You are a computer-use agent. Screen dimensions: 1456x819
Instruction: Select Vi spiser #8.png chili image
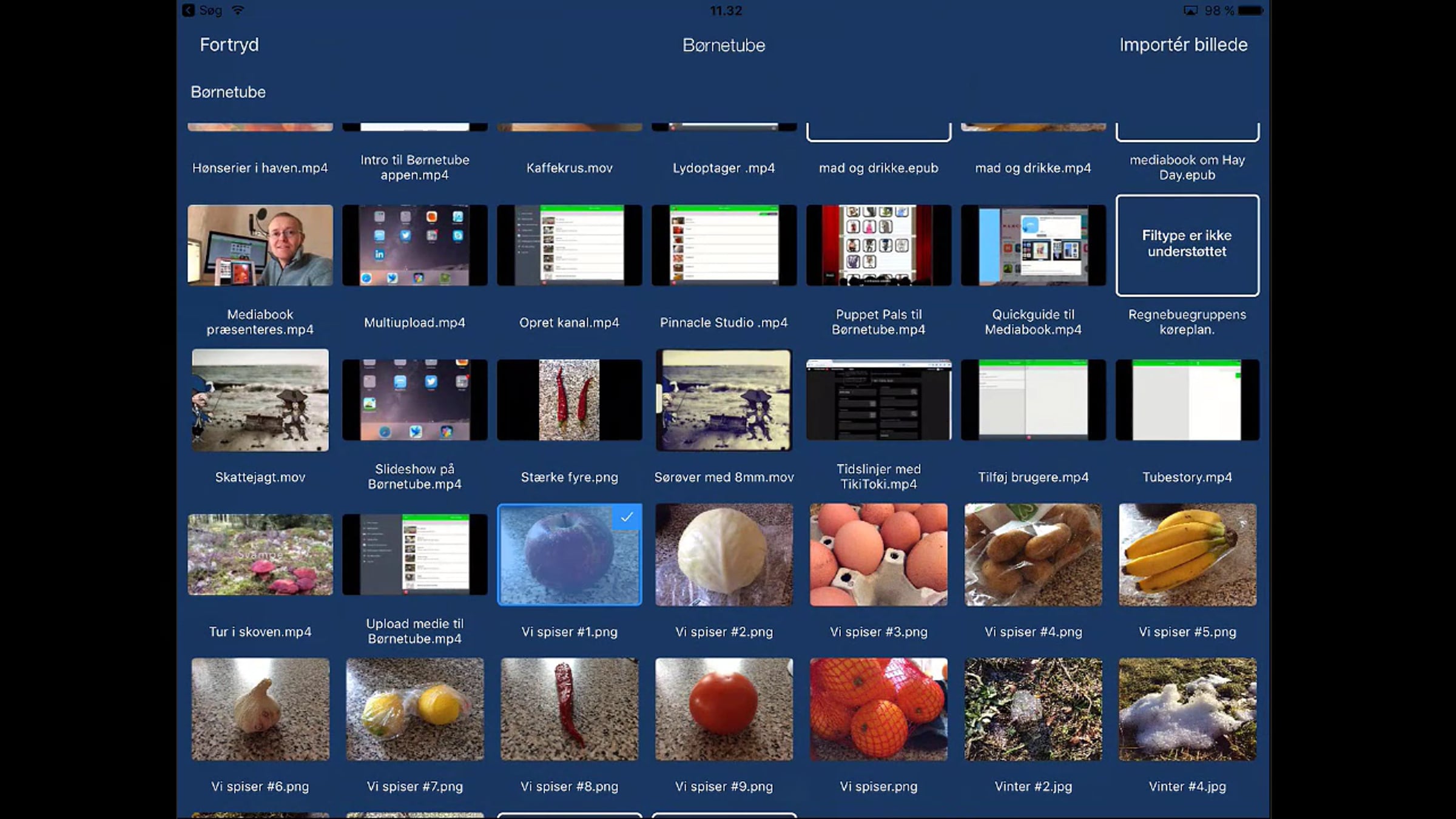(x=569, y=709)
